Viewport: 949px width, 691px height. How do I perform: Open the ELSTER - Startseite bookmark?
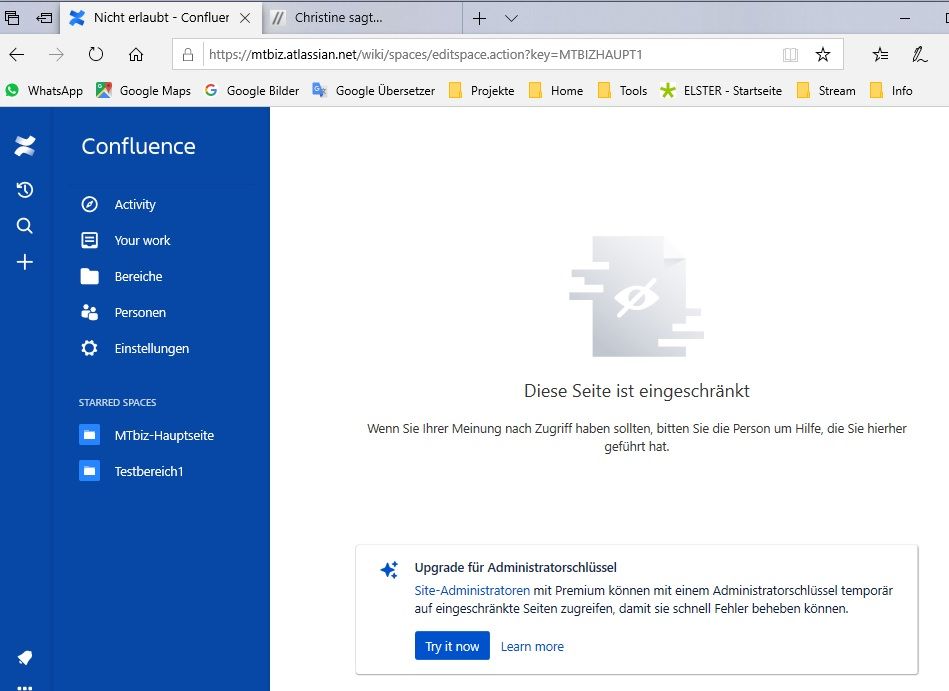(x=721, y=91)
